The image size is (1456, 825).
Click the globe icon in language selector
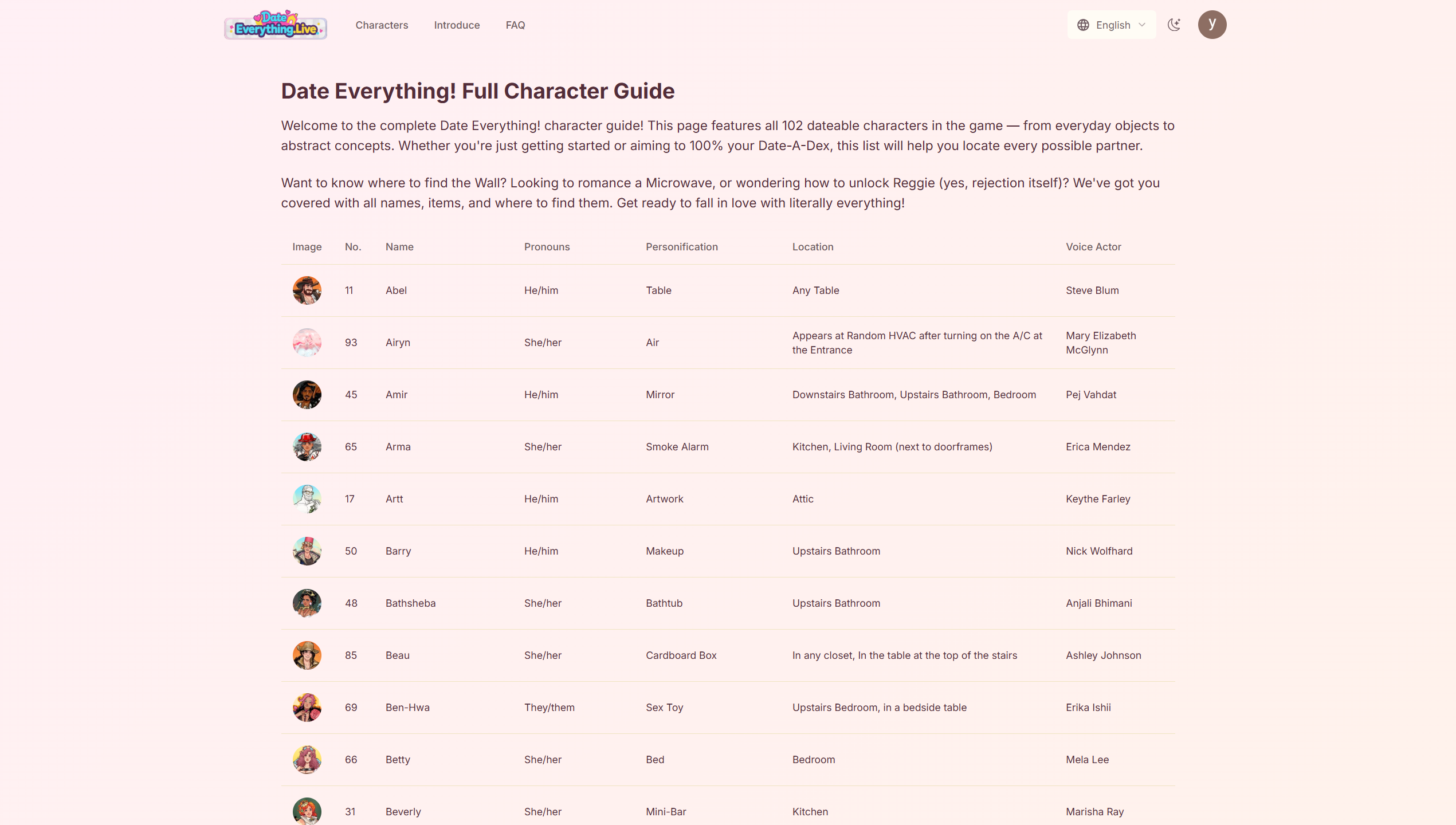click(x=1083, y=25)
